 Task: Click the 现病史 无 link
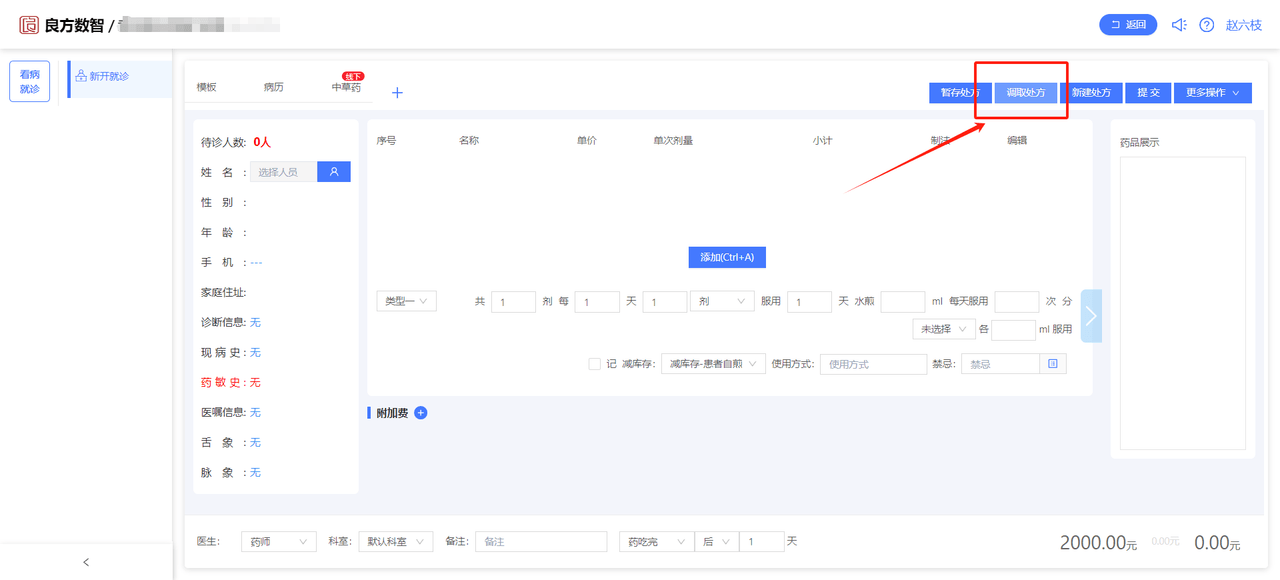[x=255, y=353]
